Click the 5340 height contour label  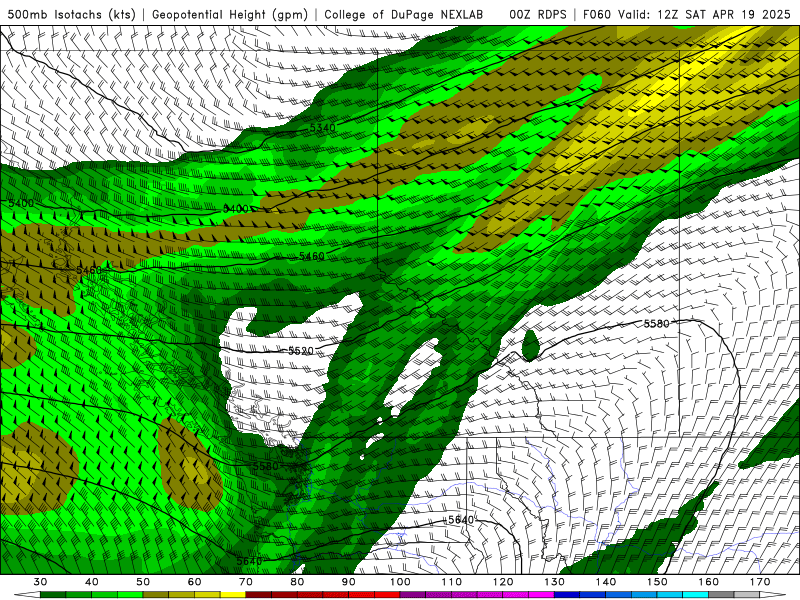[322, 128]
